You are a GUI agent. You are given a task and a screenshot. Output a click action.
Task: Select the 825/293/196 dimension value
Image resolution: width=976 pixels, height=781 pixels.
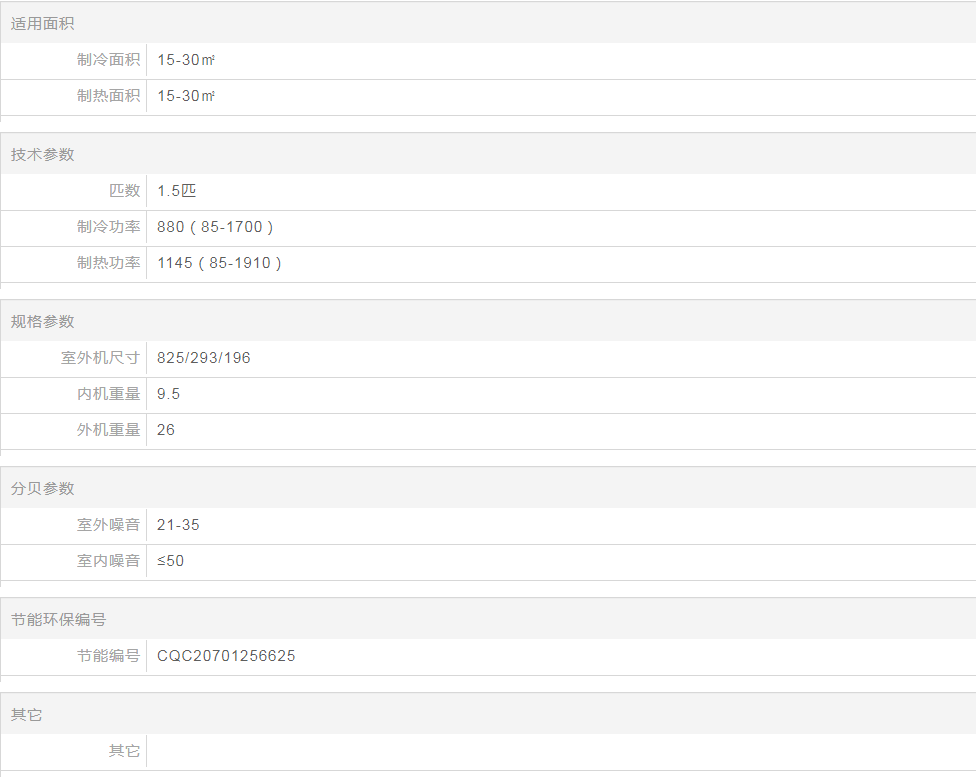(204, 358)
